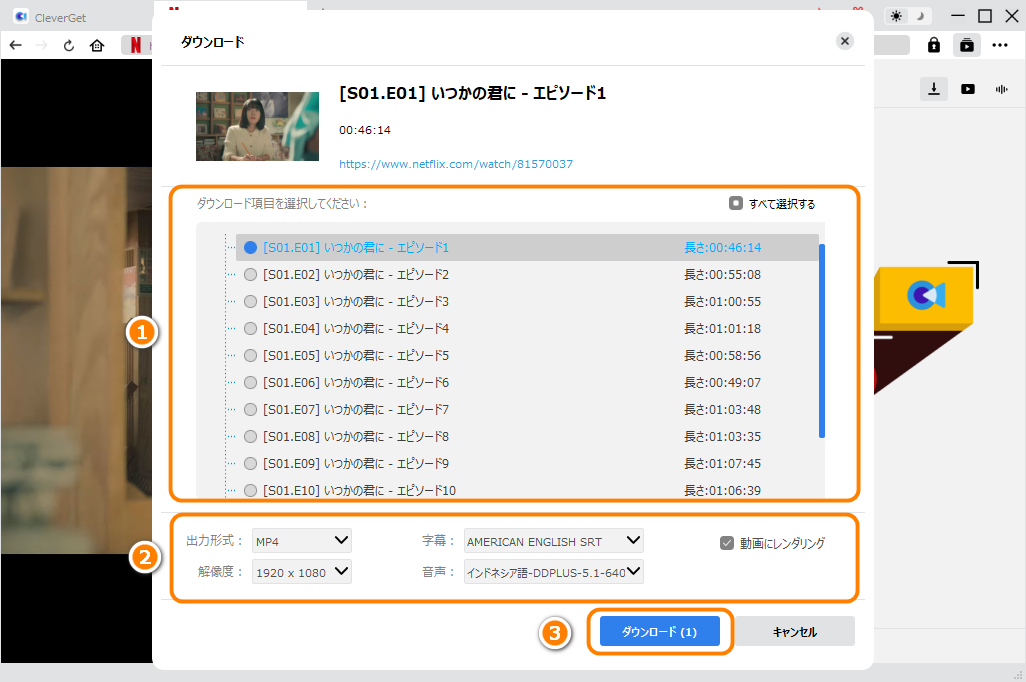Select episode S01.E02 radio button
Screen dimensions: 1026x682
pos(250,275)
